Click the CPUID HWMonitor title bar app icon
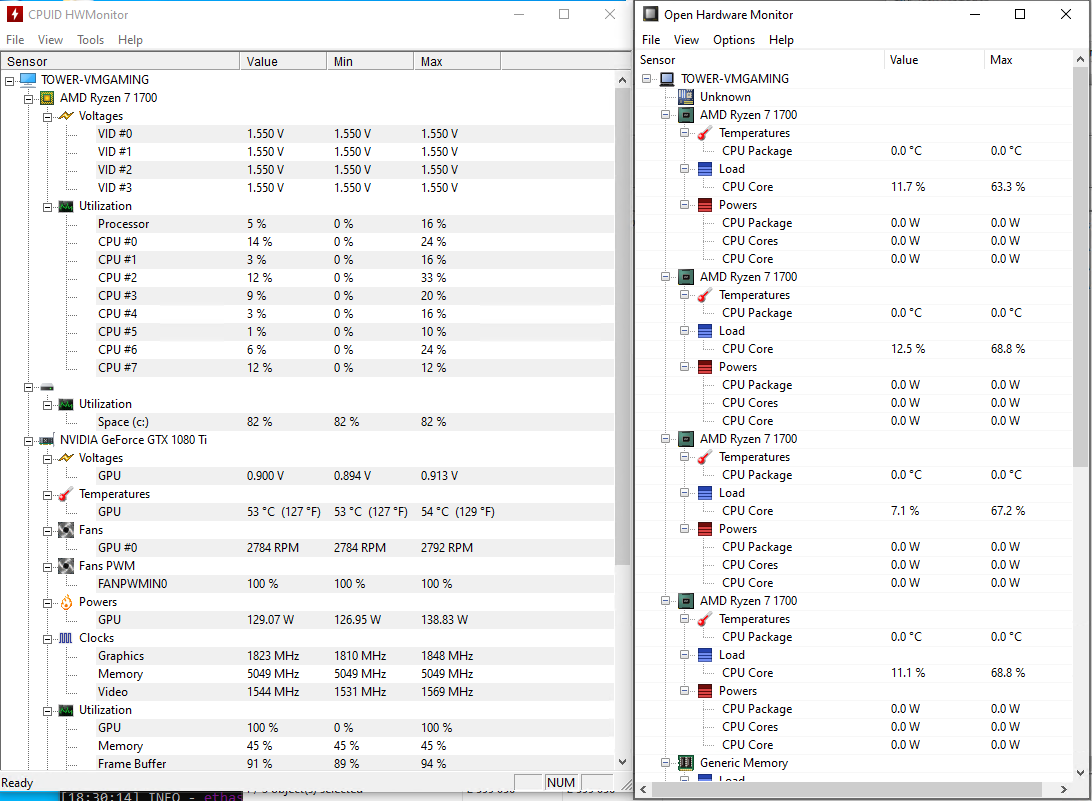1092x801 pixels. 14,14
